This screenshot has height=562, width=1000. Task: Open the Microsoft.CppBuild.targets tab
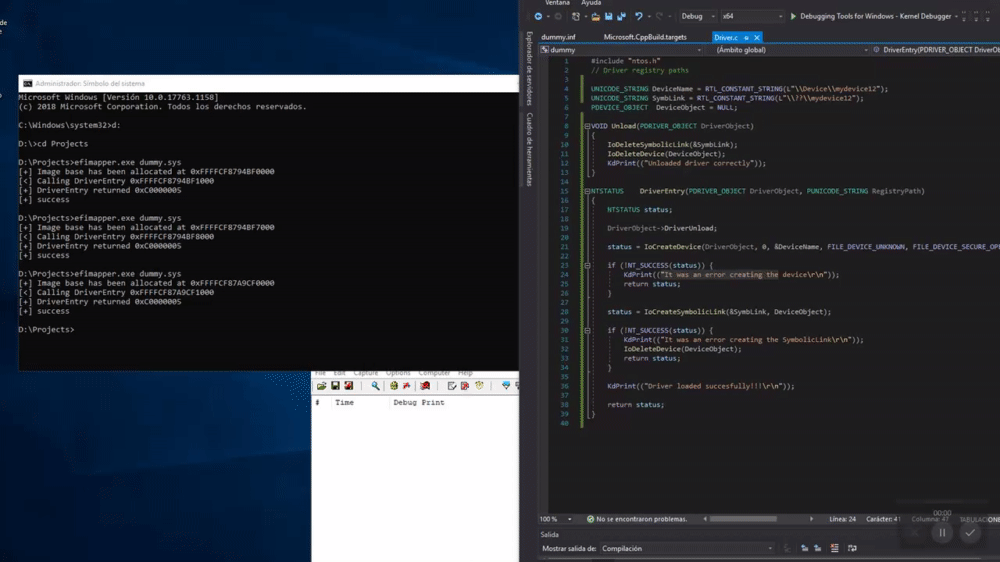[645, 37]
